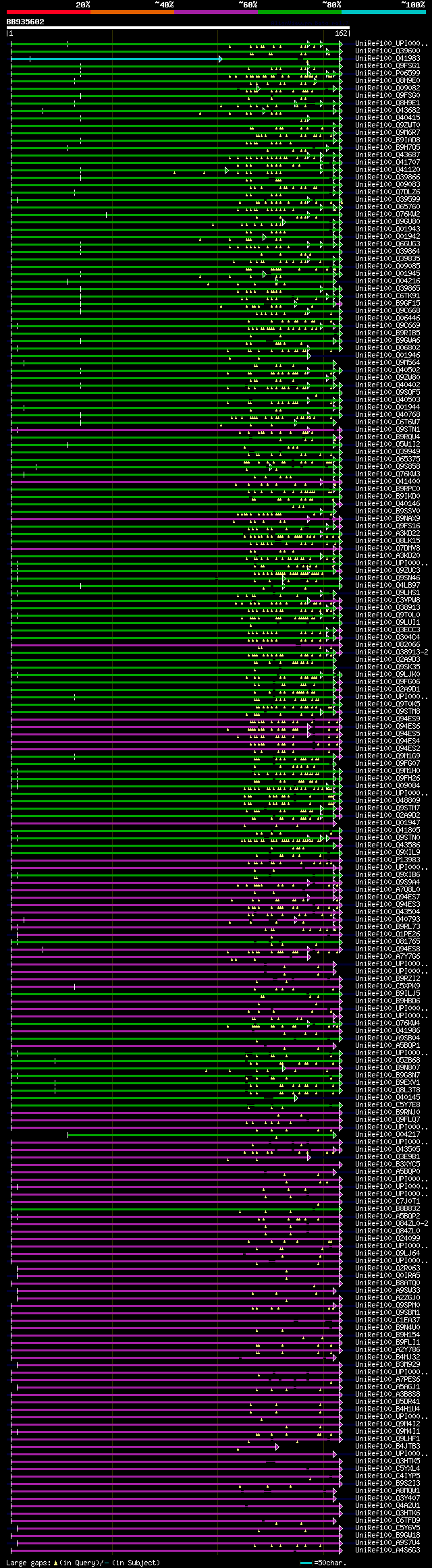Select the UniRef100_O48809 label
Viewport: 432px width, 1568px height.
click(387, 801)
